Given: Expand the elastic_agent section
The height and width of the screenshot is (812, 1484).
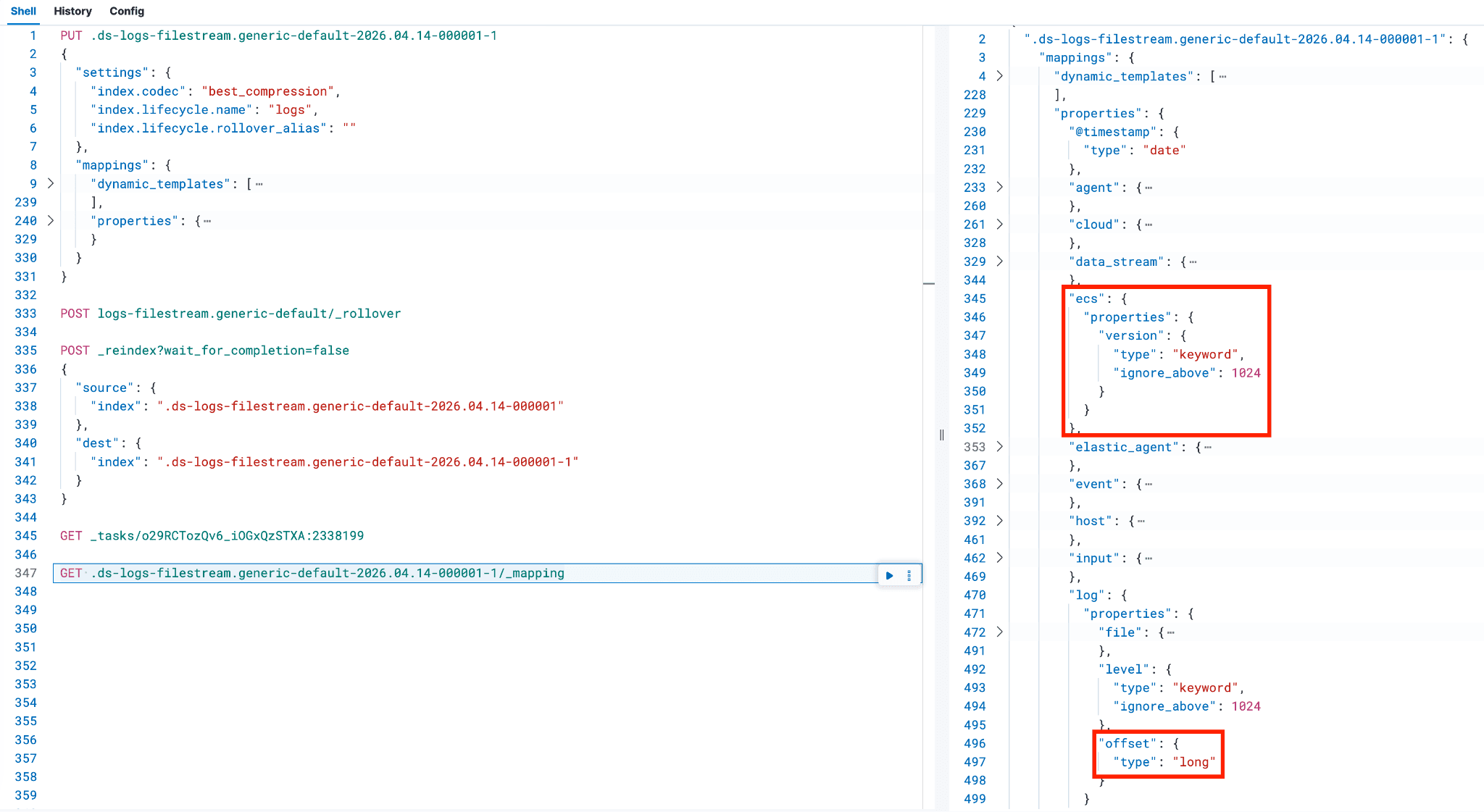Looking at the screenshot, I should tap(1000, 447).
